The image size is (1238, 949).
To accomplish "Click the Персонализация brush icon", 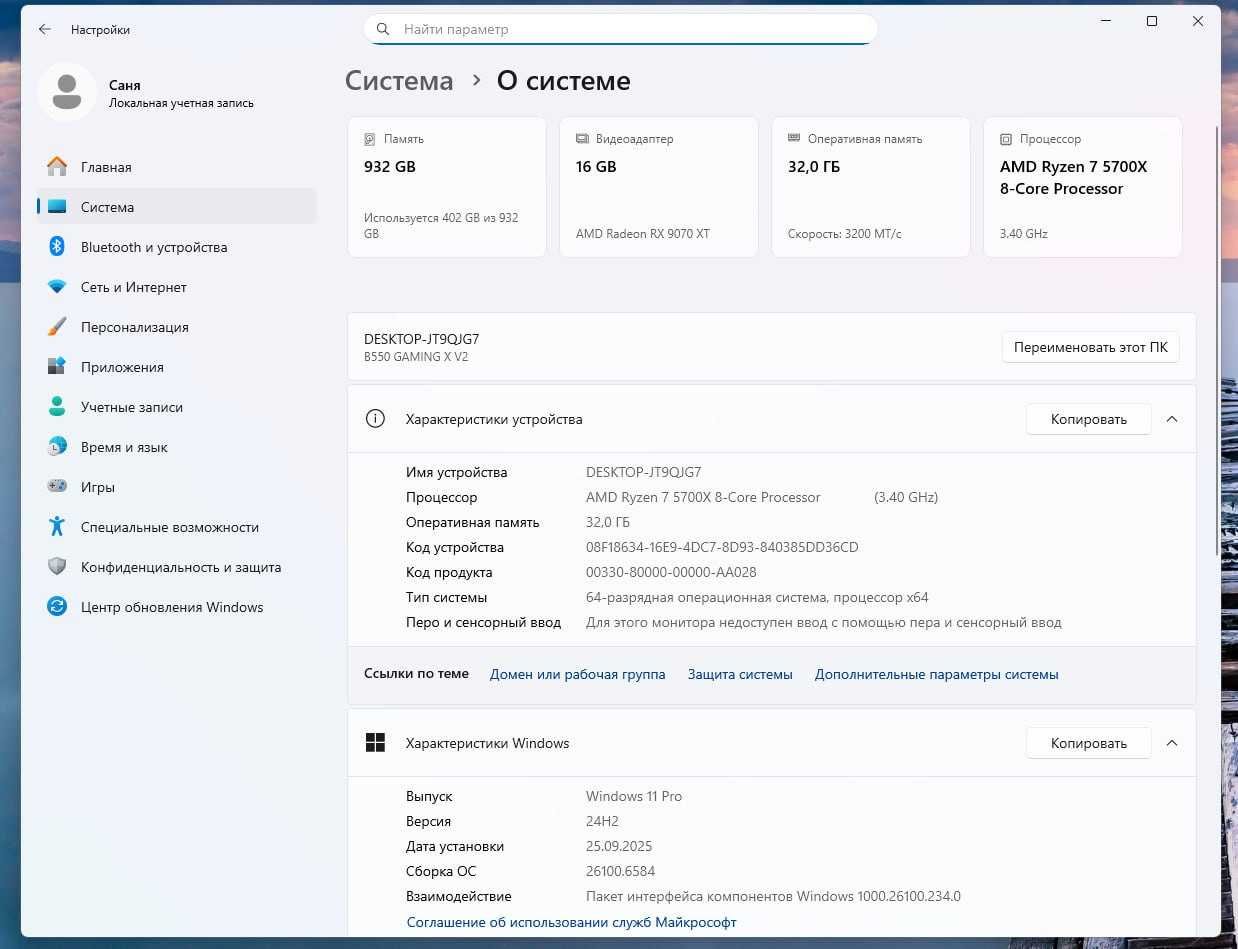I will (x=57, y=327).
